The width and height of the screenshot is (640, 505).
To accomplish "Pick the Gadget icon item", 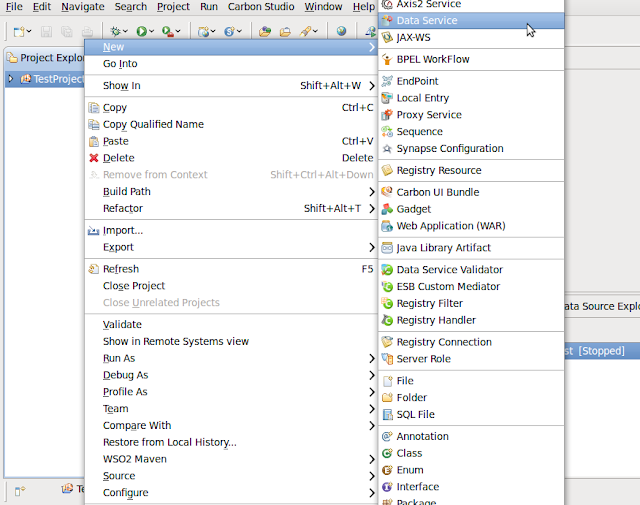I will pyautogui.click(x=471, y=209).
